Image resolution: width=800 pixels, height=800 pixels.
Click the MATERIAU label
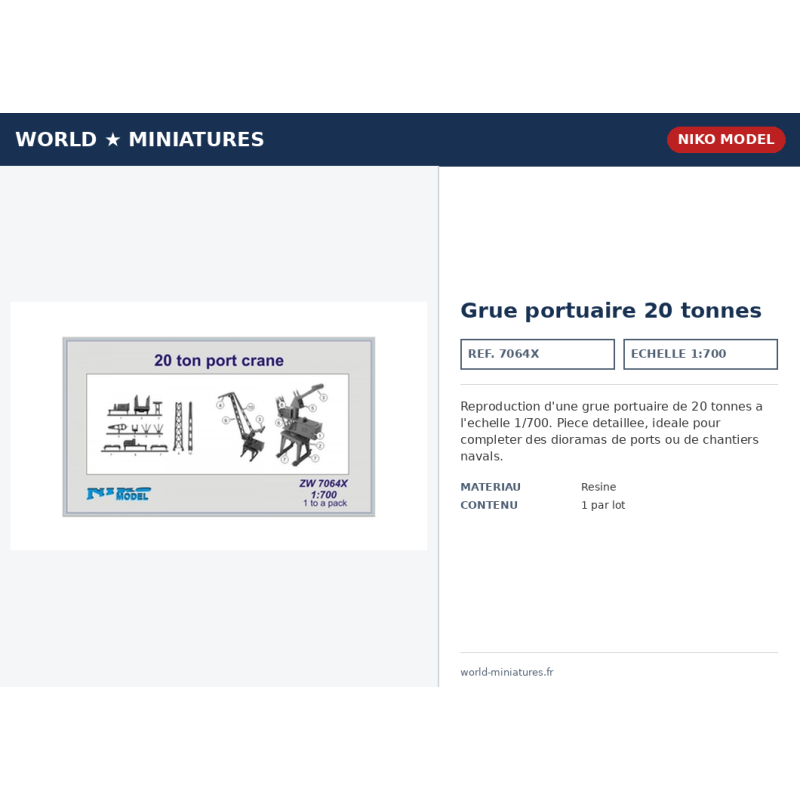[490, 487]
